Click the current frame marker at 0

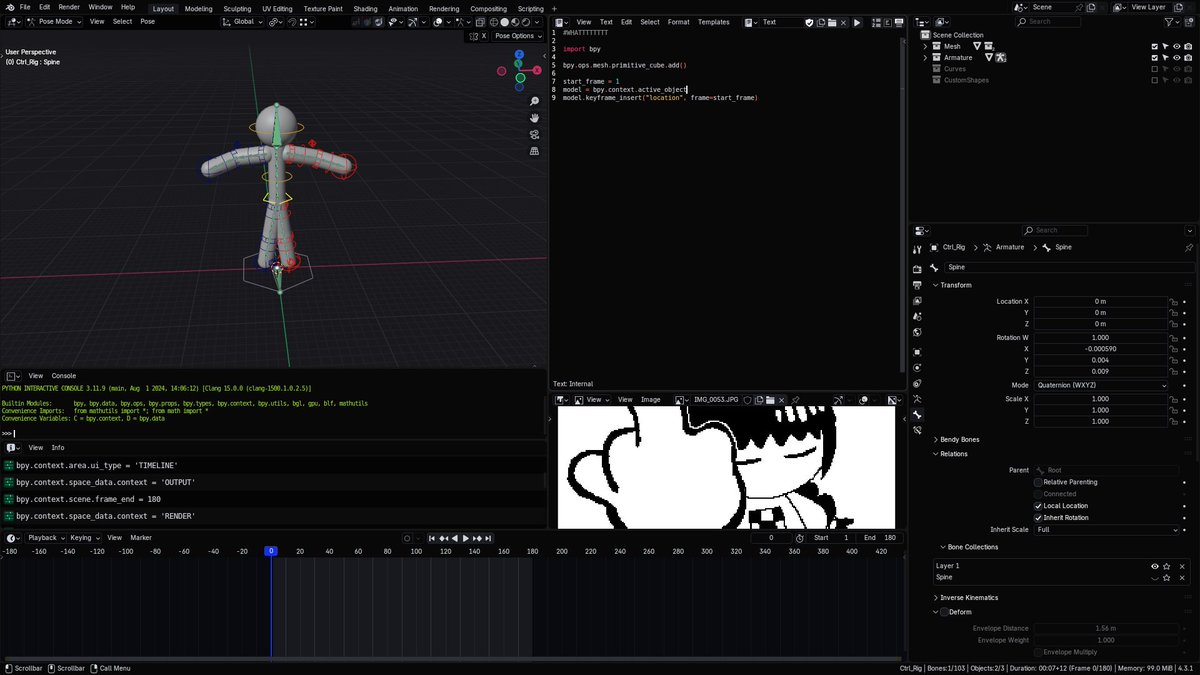click(270, 551)
